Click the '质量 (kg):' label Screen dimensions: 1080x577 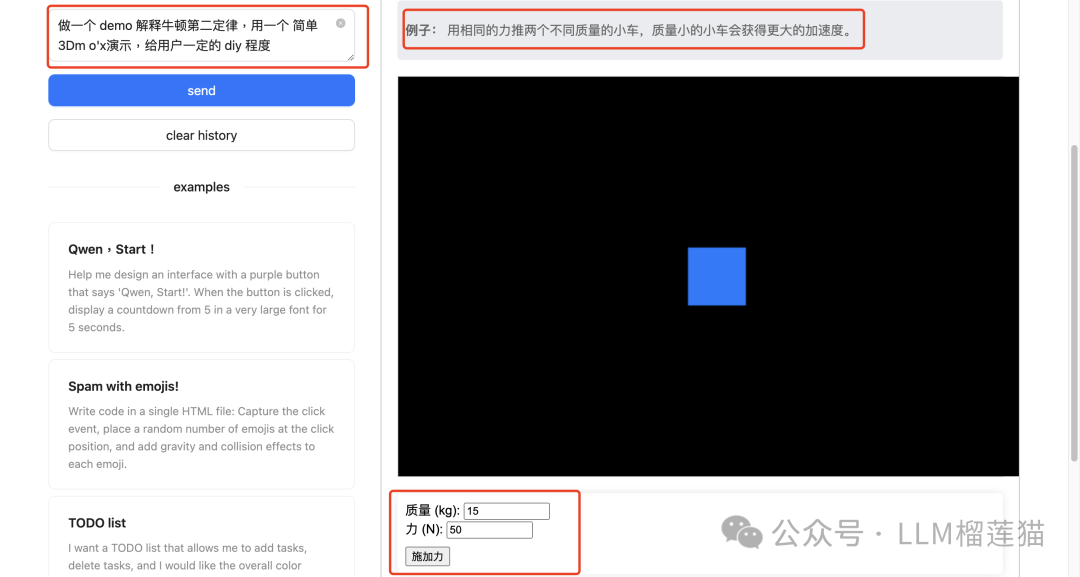point(433,510)
